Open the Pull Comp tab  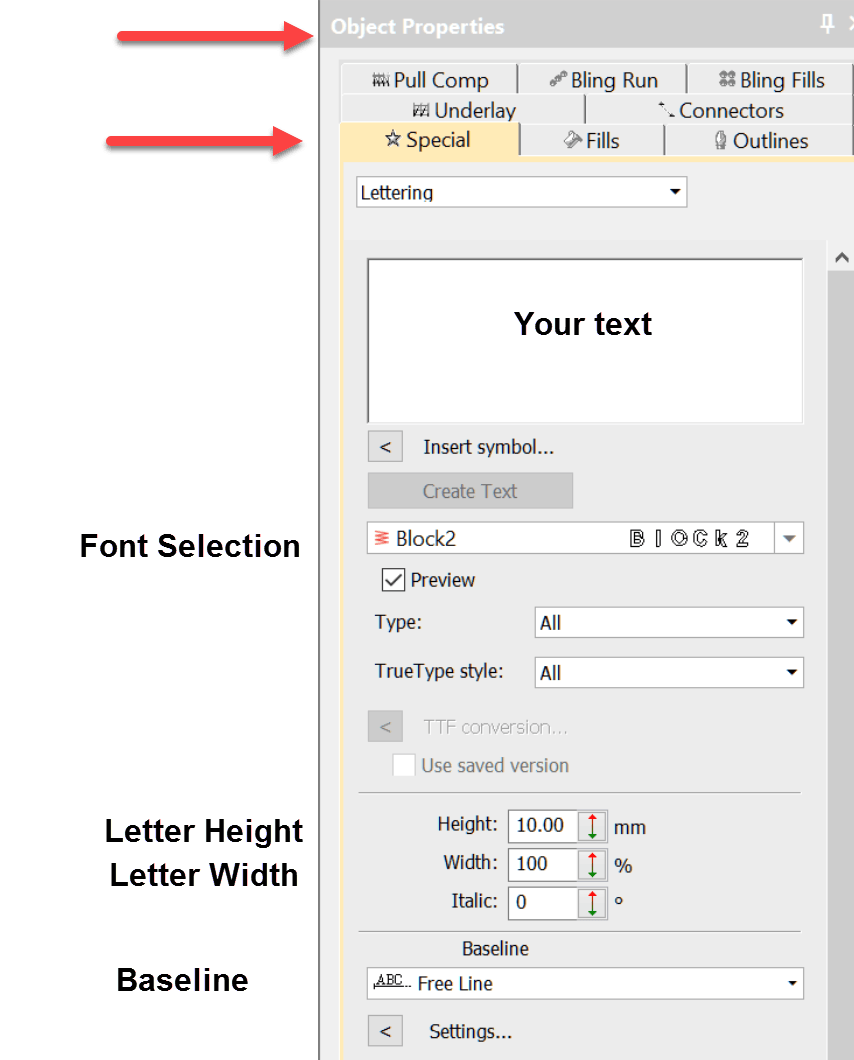click(429, 80)
